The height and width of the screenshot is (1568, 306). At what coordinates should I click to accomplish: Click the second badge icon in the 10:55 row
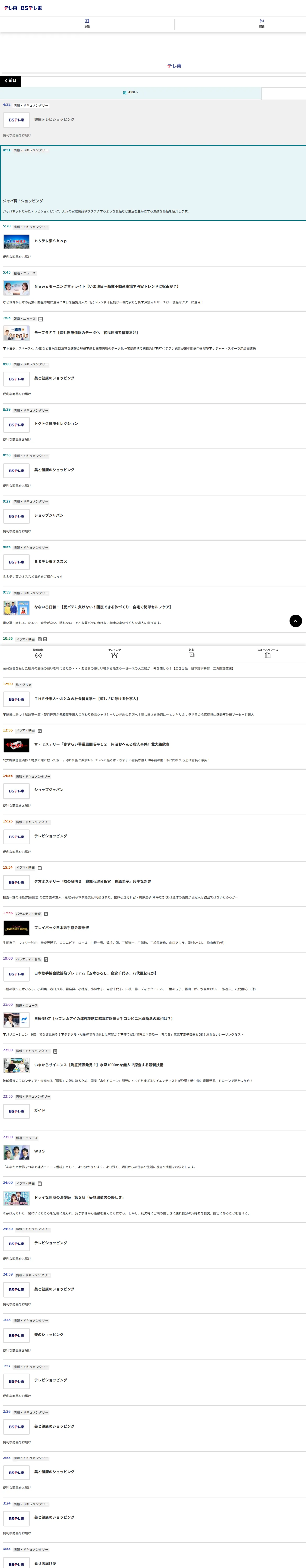click(x=45, y=639)
